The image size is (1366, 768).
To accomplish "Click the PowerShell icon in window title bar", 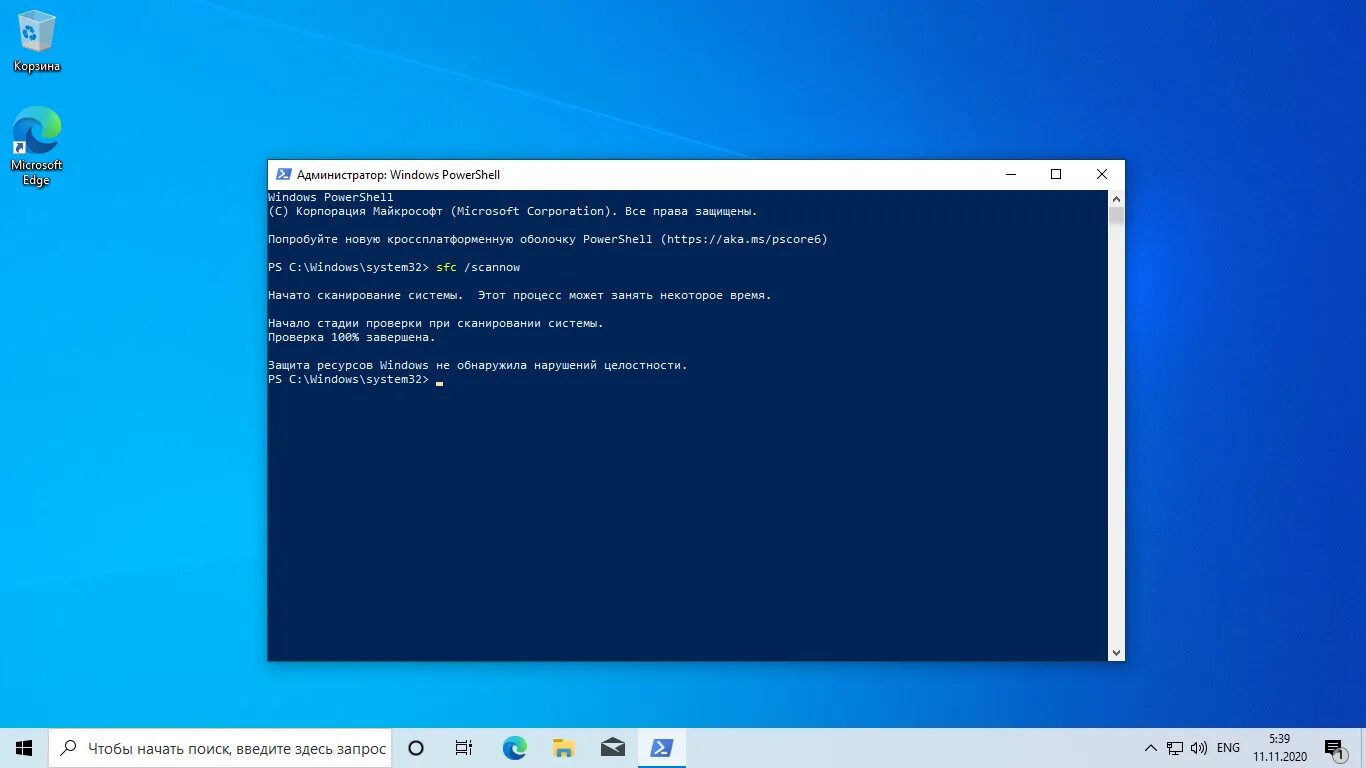I will coord(284,174).
